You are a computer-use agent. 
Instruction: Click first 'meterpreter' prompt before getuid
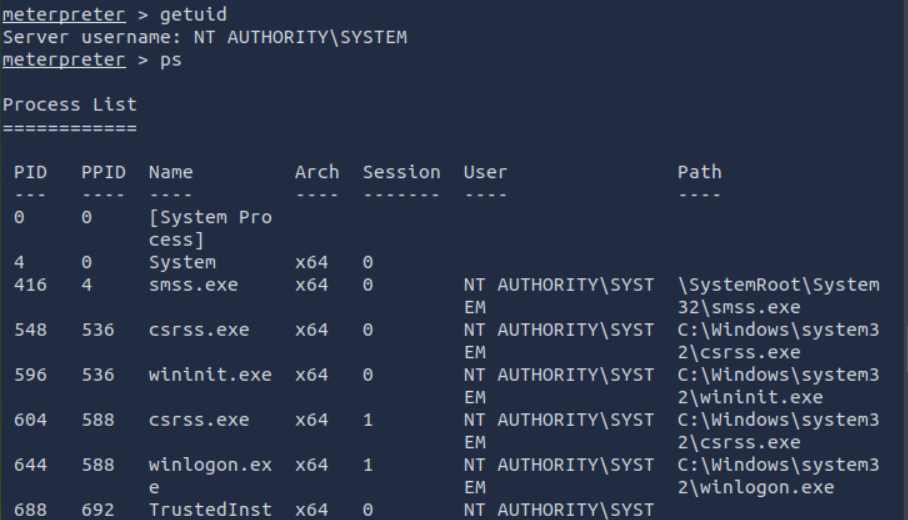point(64,15)
